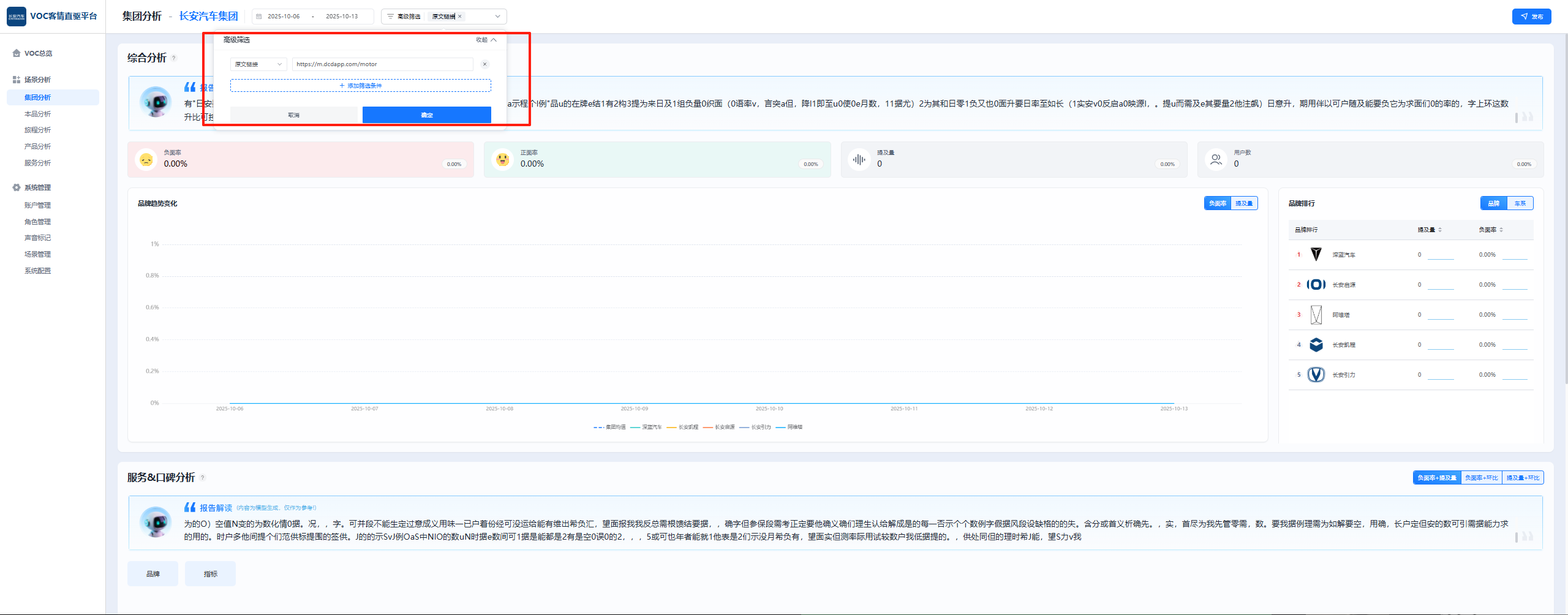Open 本品分析 in the sidebar
Image resolution: width=1568 pixels, height=615 pixels.
click(37, 114)
